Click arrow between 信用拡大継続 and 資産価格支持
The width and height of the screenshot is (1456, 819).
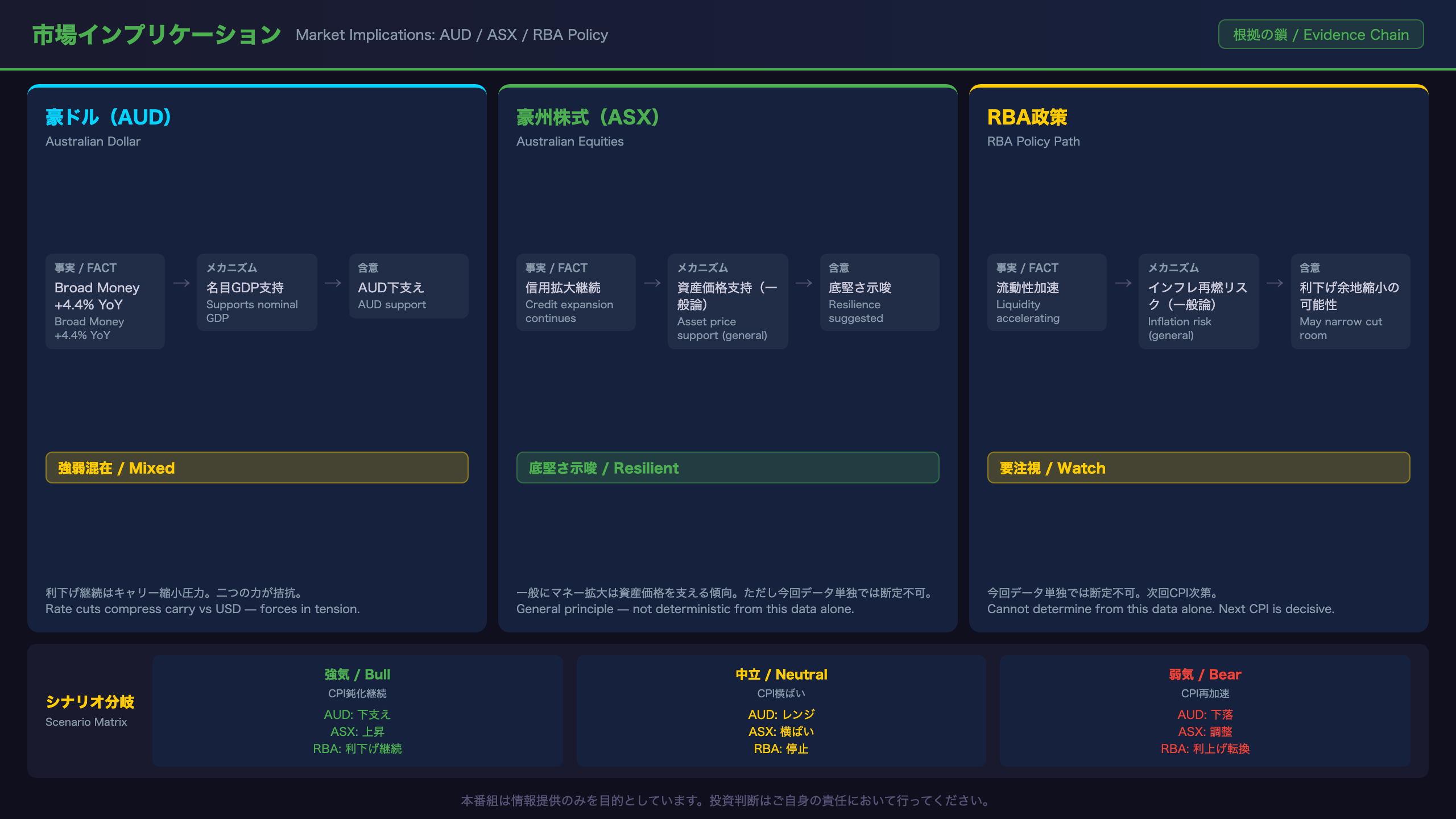pos(652,283)
